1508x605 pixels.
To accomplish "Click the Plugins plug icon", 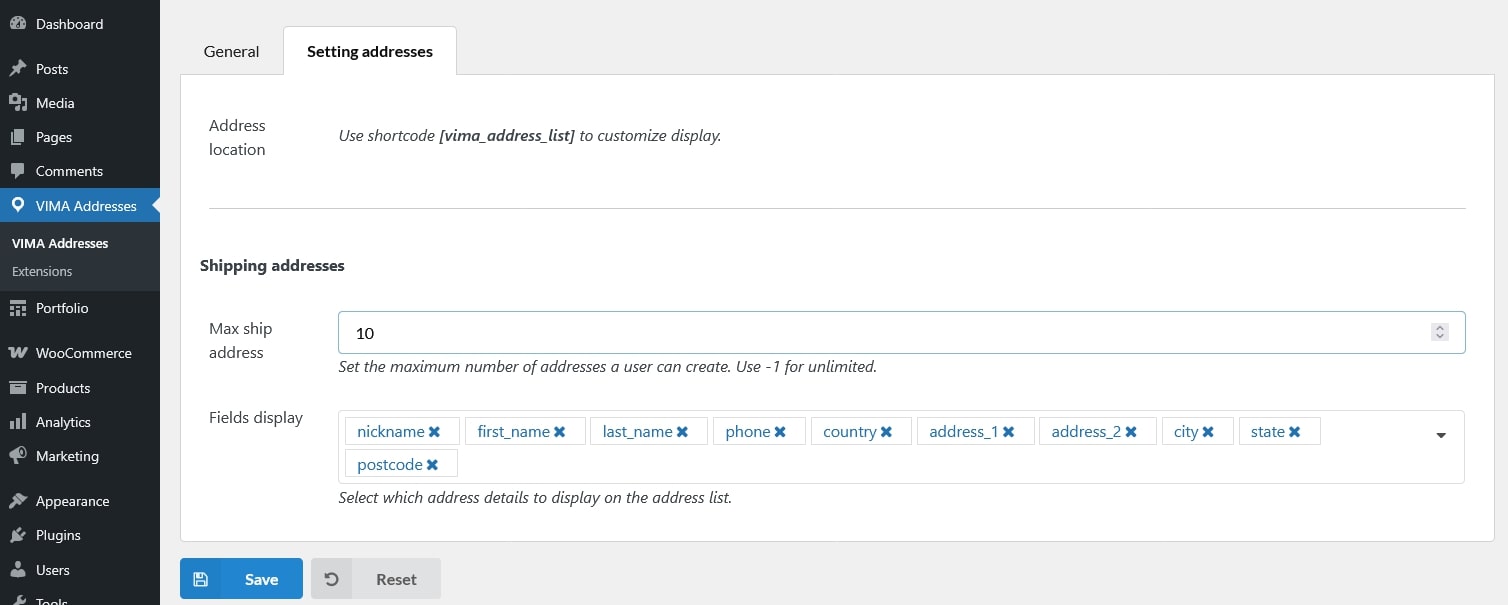I will click(x=17, y=535).
